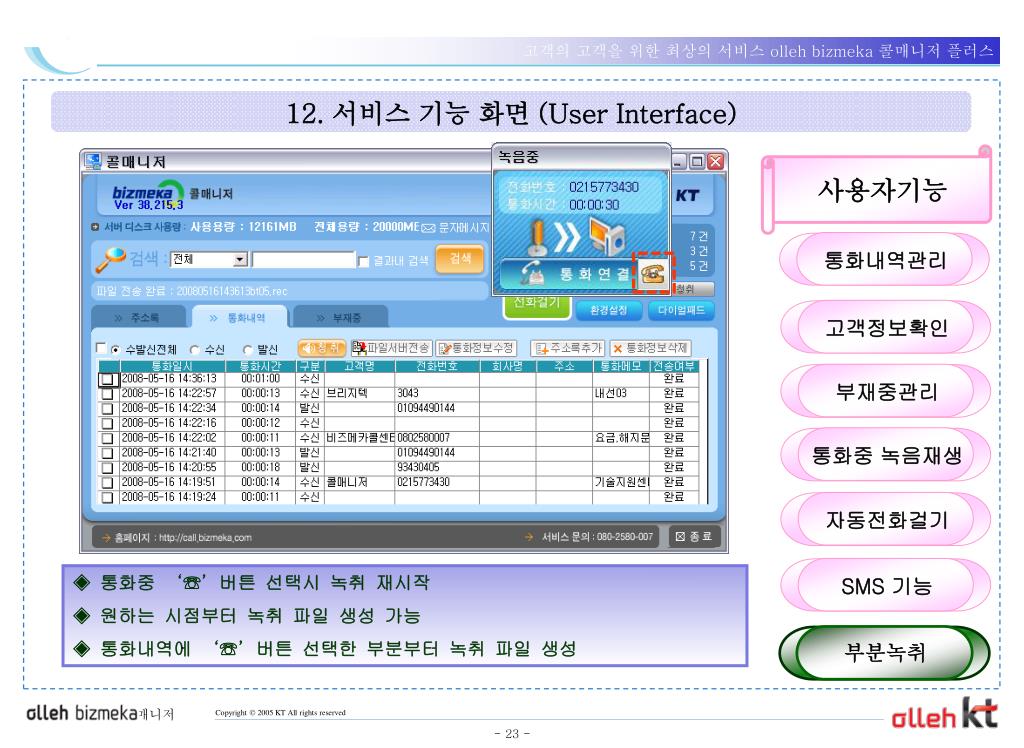1024x748 pixels.
Task: Click the search text input field
Action: [304, 260]
